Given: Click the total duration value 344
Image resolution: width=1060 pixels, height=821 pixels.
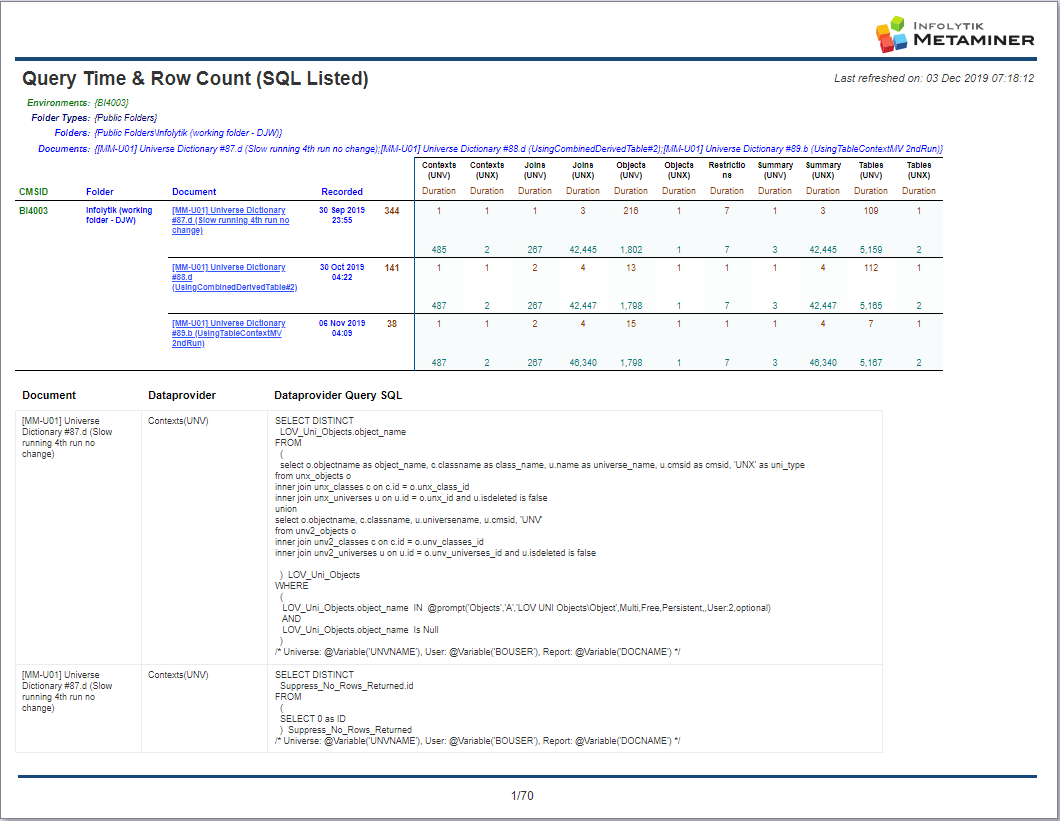Looking at the screenshot, I should [x=392, y=211].
